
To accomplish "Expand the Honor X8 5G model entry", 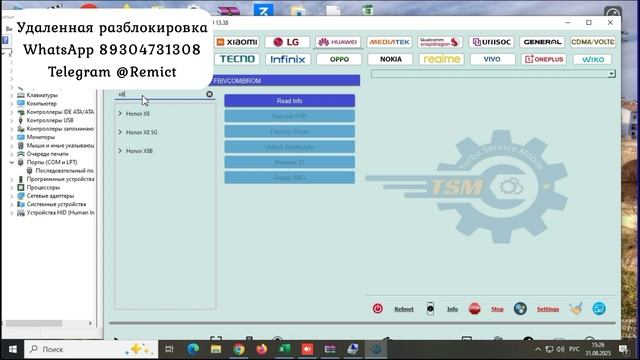I will click(120, 132).
